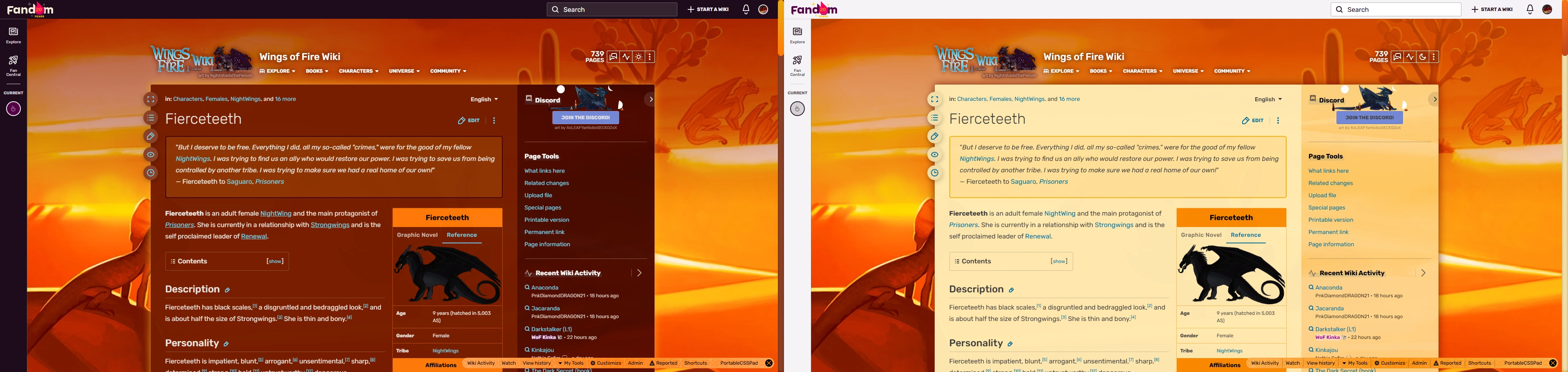The image size is (1568, 372).
Task: Open Anaconda in light-theme Recent Wiki Activity
Action: pos(1329,288)
